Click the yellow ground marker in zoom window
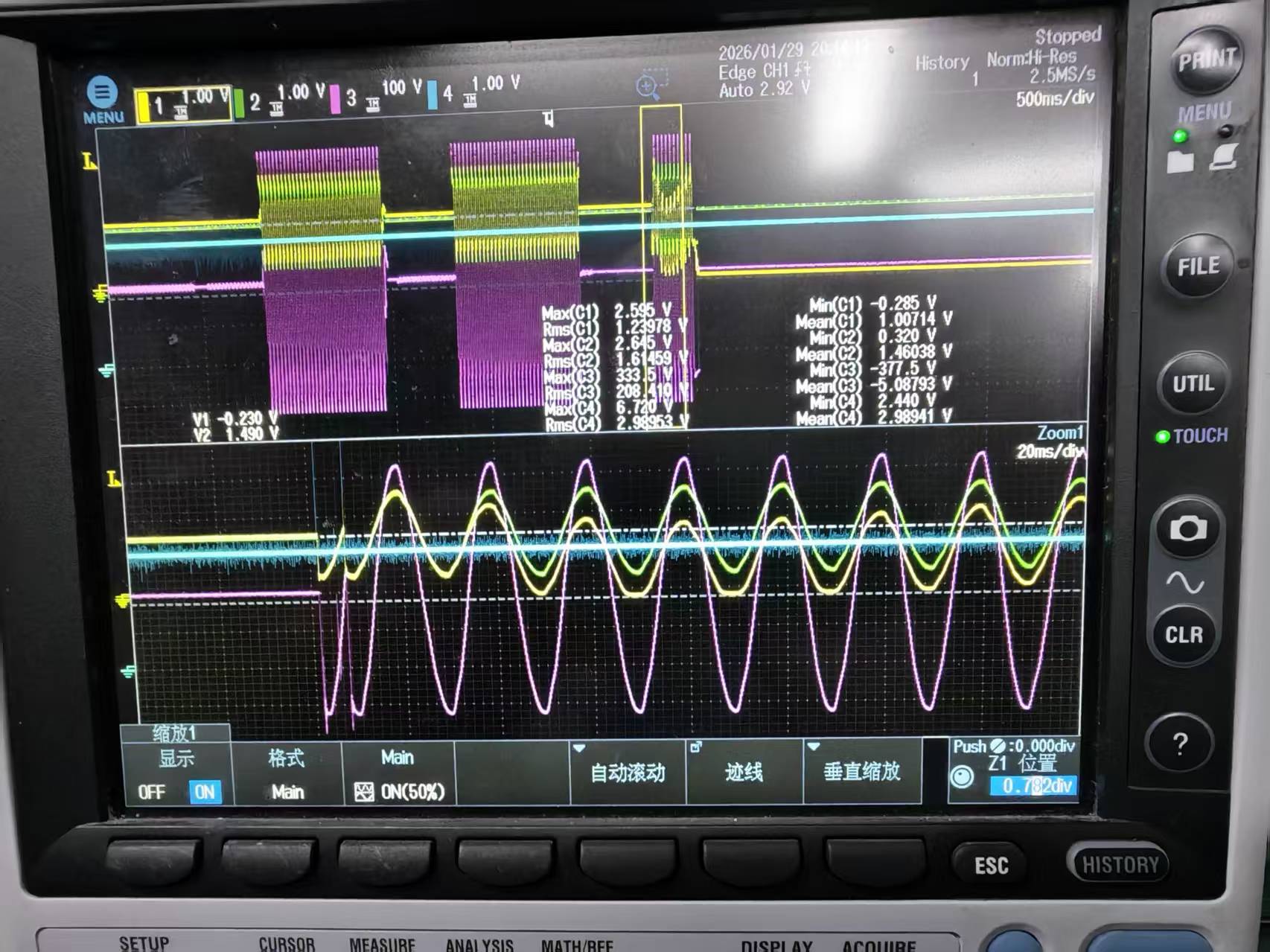 tap(122, 600)
